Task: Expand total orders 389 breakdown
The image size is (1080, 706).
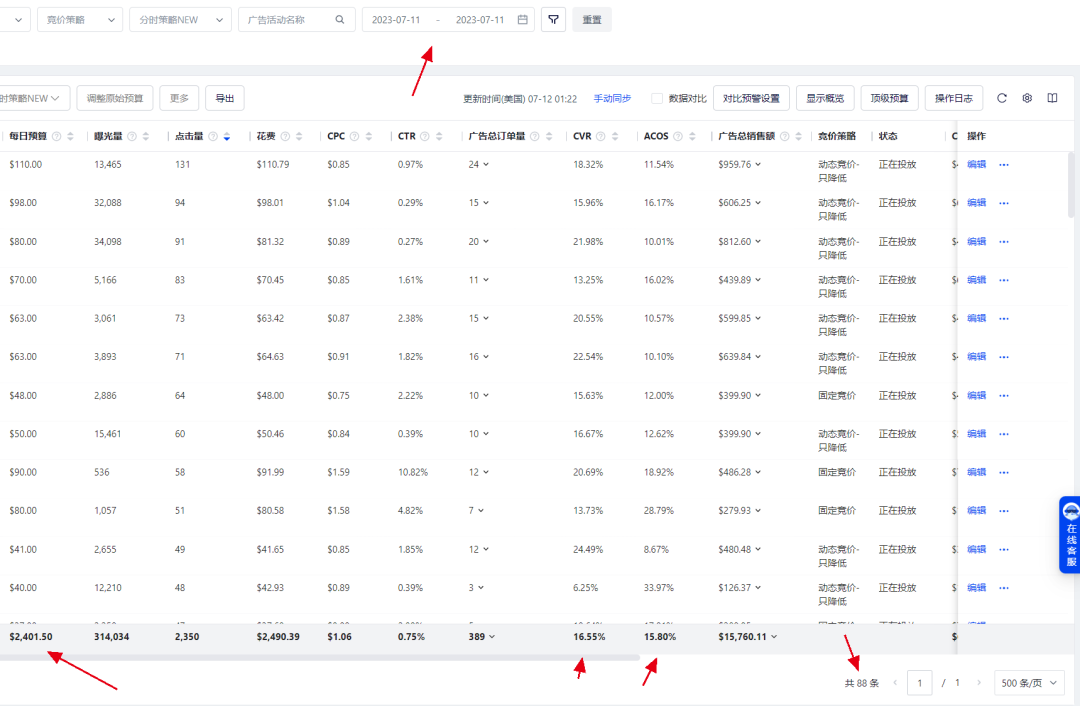Action: click(x=491, y=637)
